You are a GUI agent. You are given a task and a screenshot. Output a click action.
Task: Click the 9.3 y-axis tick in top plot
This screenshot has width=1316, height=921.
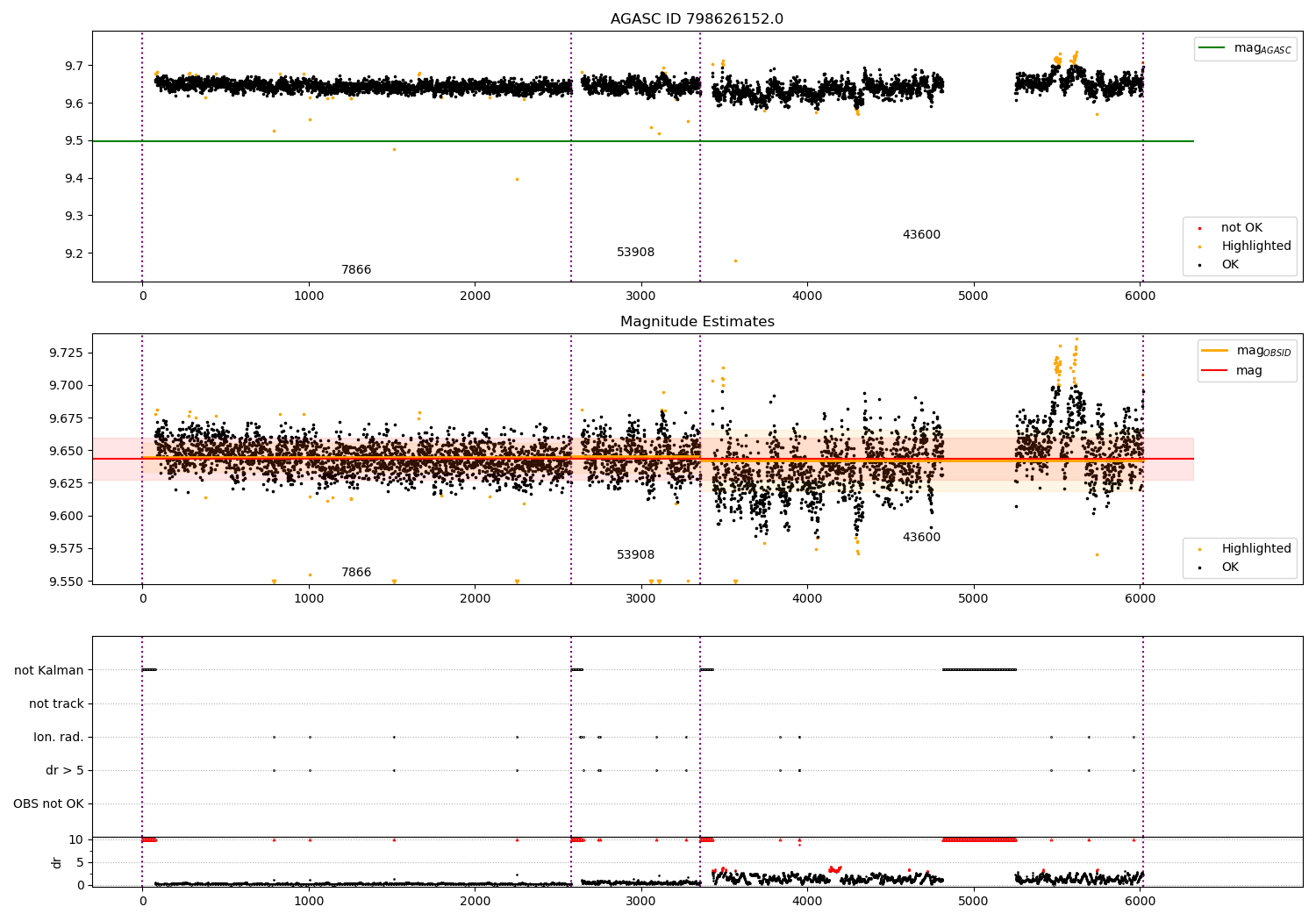(x=75, y=216)
